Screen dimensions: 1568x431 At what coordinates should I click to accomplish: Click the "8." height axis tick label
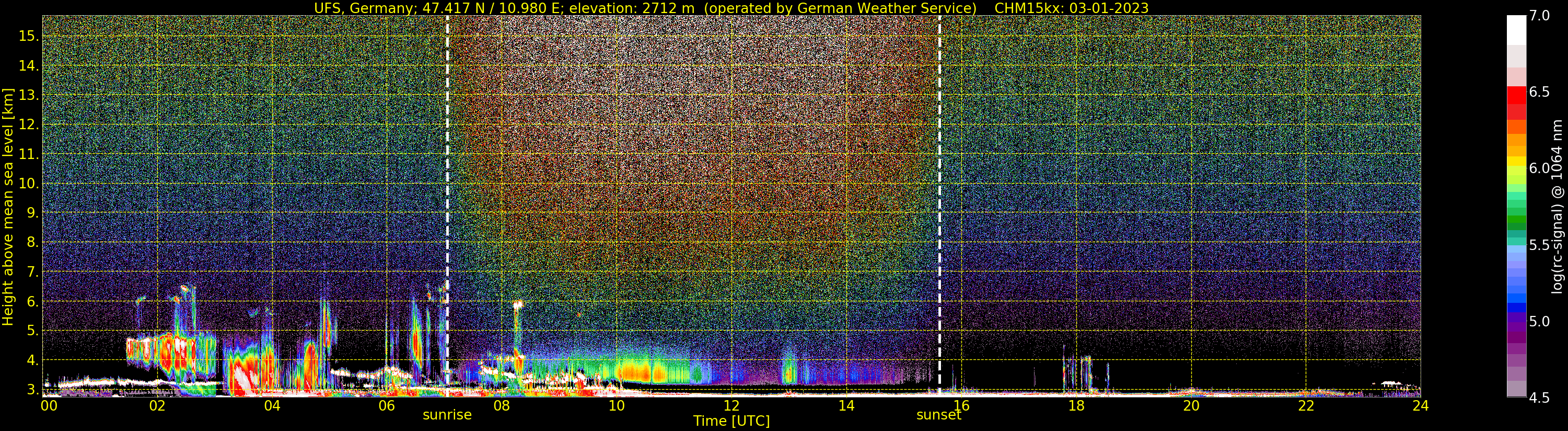tap(32, 243)
